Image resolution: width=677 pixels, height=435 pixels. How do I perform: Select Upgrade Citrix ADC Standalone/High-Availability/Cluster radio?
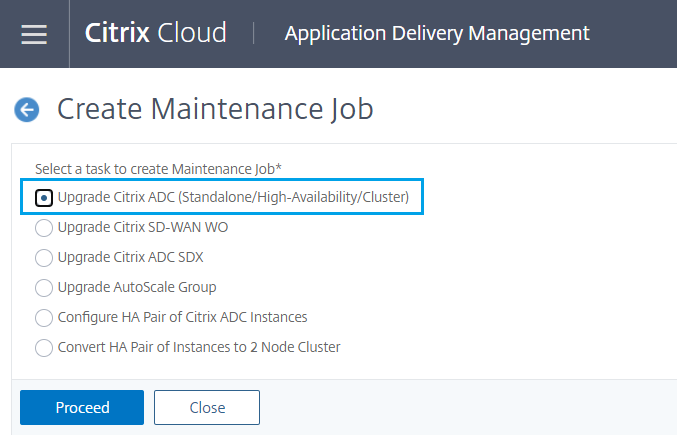point(44,198)
